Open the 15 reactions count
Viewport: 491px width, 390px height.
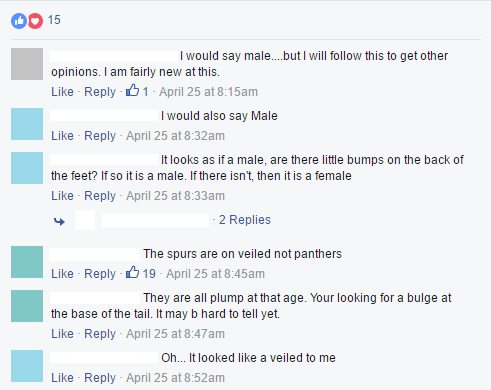[x=54, y=20]
